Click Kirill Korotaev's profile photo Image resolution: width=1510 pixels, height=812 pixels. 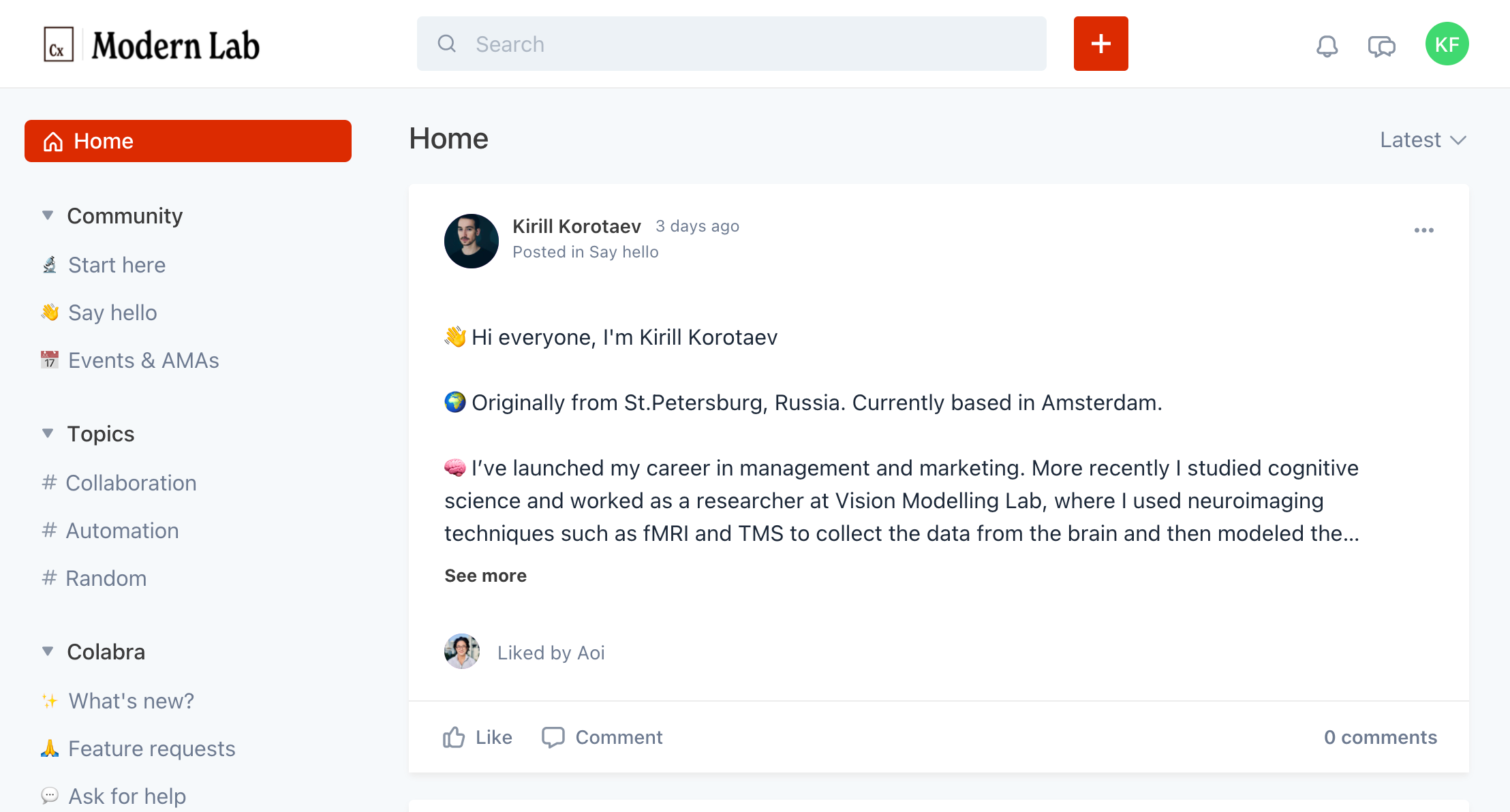click(472, 241)
